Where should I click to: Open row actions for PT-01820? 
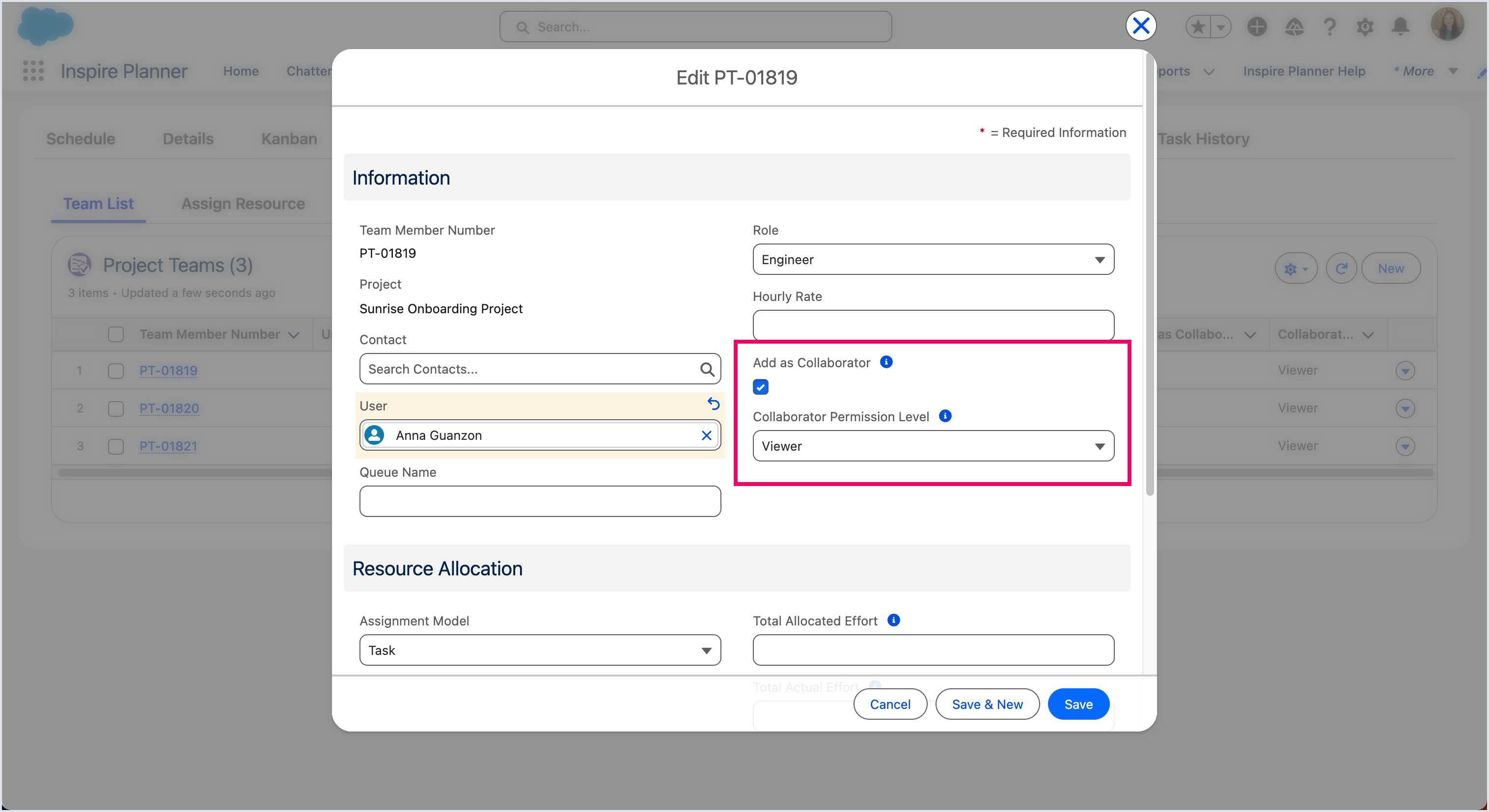tap(1405, 408)
